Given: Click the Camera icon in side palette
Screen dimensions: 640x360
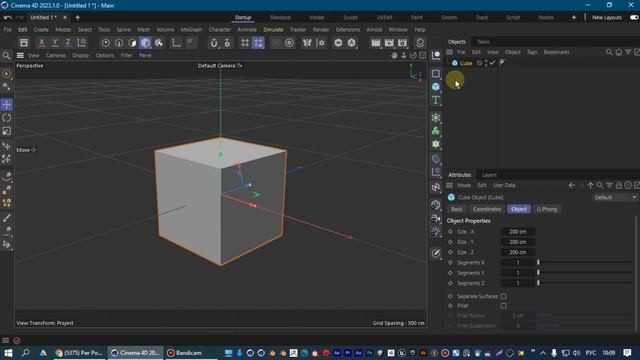Looking at the screenshot, I should [436, 218].
